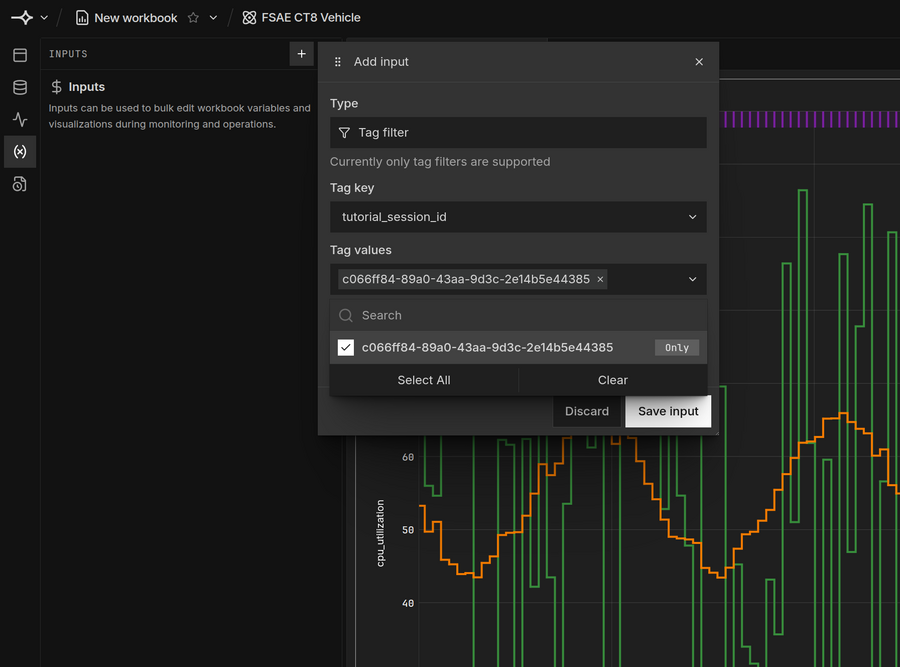The height and width of the screenshot is (667, 900).
Task: Open the file history sidebar icon
Action: point(20,184)
